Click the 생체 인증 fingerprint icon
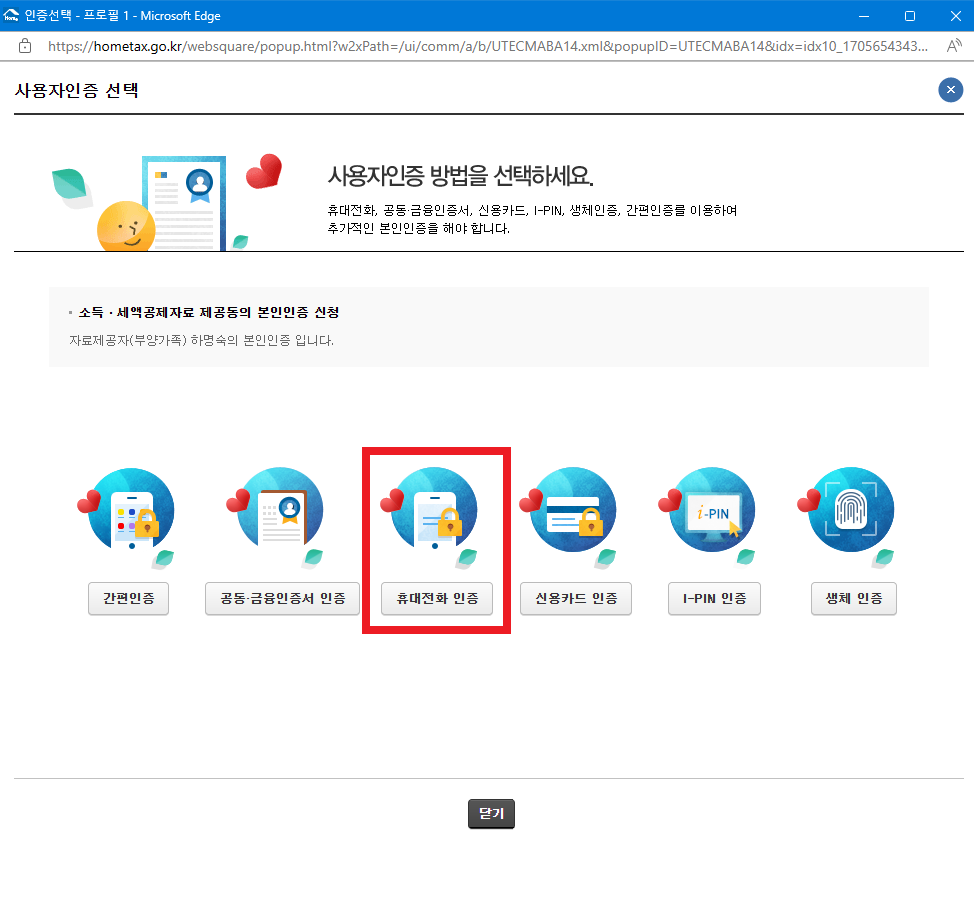974x897 pixels. pos(848,517)
